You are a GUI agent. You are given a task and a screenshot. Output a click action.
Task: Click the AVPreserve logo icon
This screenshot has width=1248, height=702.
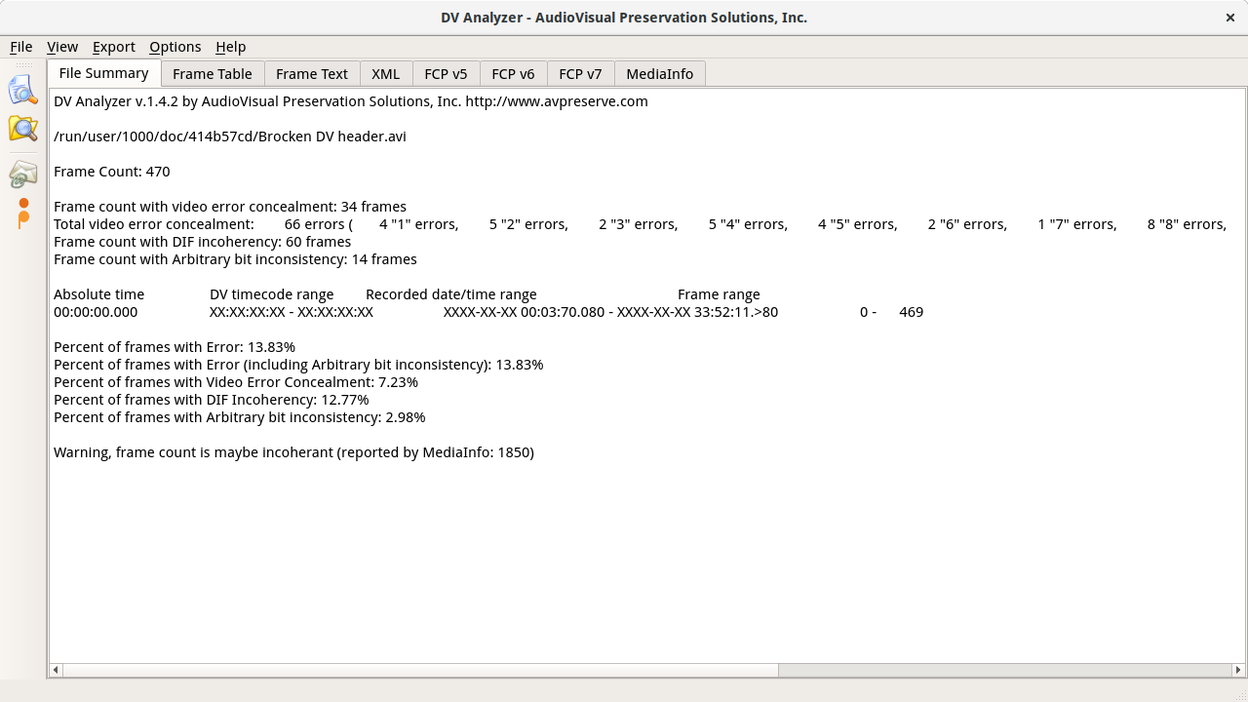point(22,213)
